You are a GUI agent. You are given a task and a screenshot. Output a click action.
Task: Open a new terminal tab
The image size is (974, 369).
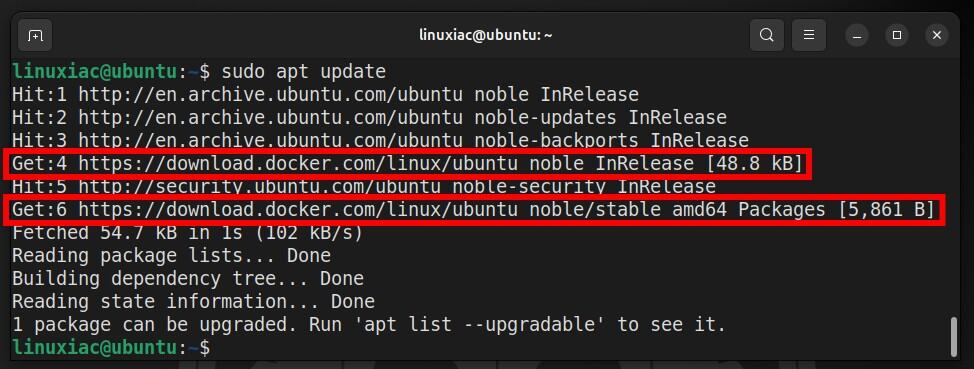[x=35, y=35]
